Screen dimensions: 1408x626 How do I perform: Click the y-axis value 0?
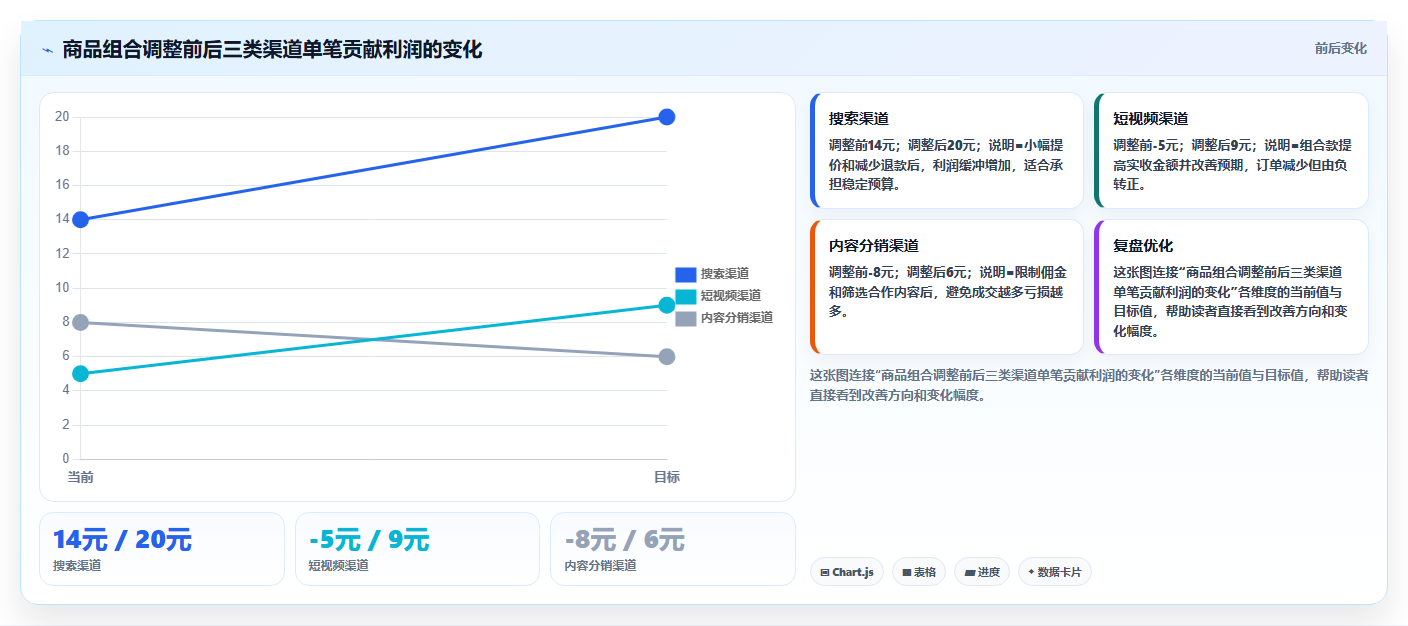pyautogui.click(x=65, y=459)
